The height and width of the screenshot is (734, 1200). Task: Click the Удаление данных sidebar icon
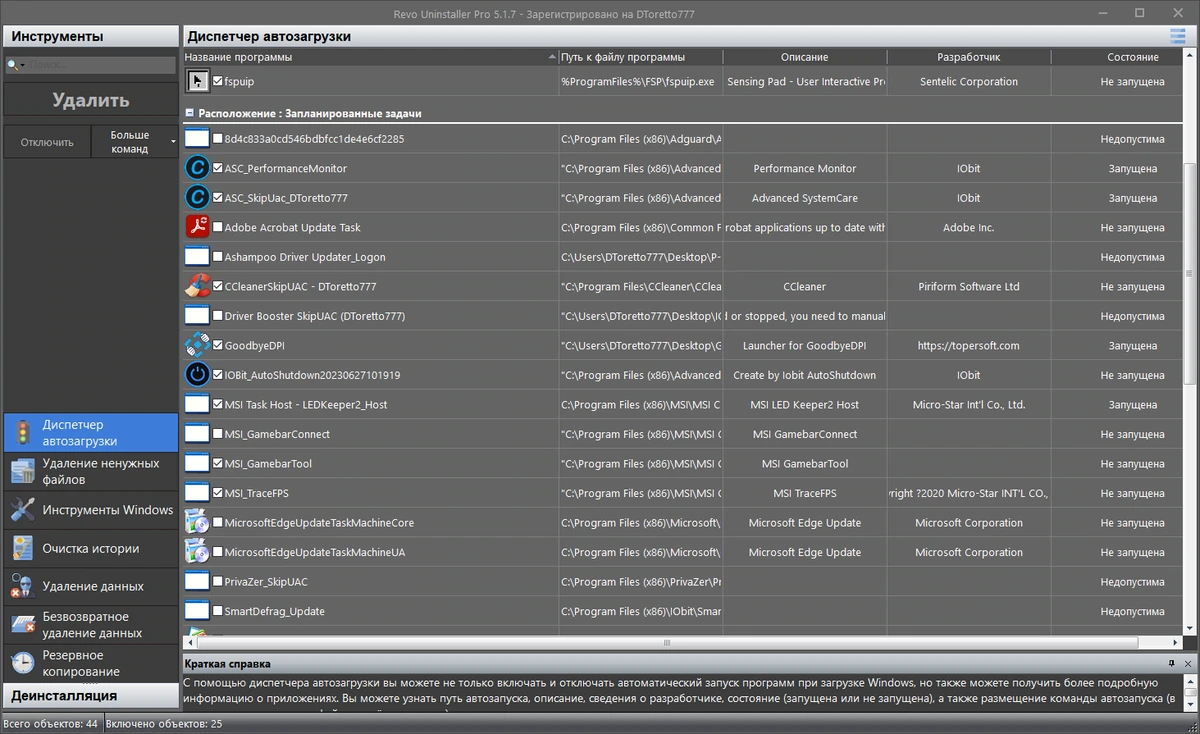tap(22, 586)
